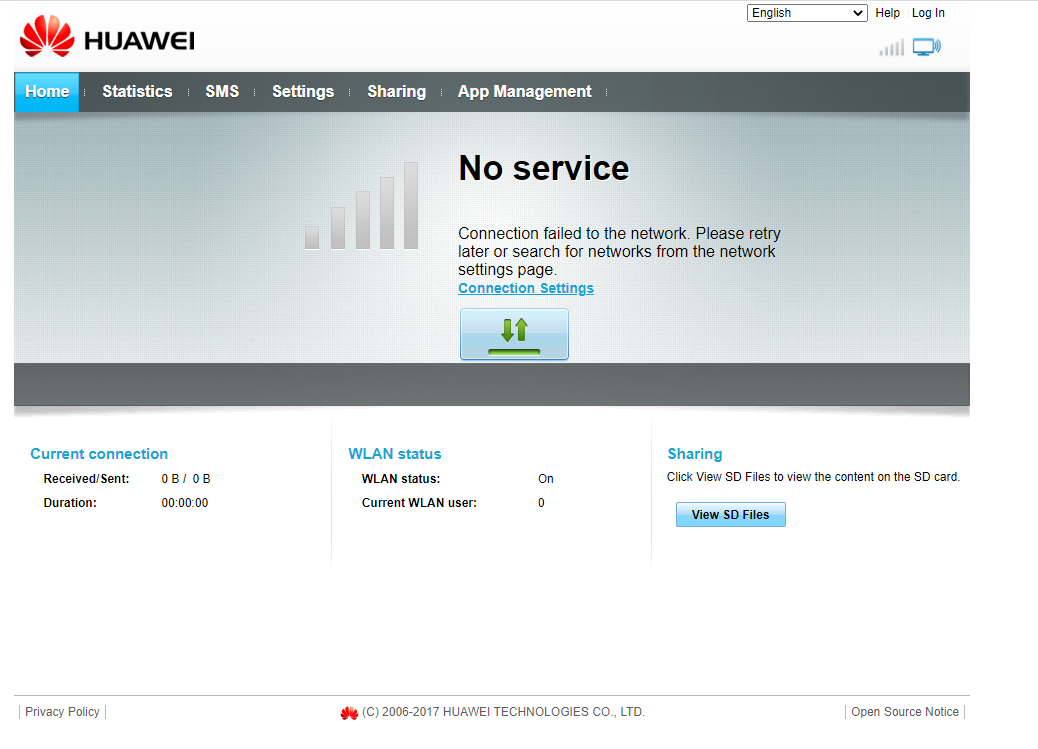
Task: Open the Open Source Notice link
Action: tap(904, 712)
